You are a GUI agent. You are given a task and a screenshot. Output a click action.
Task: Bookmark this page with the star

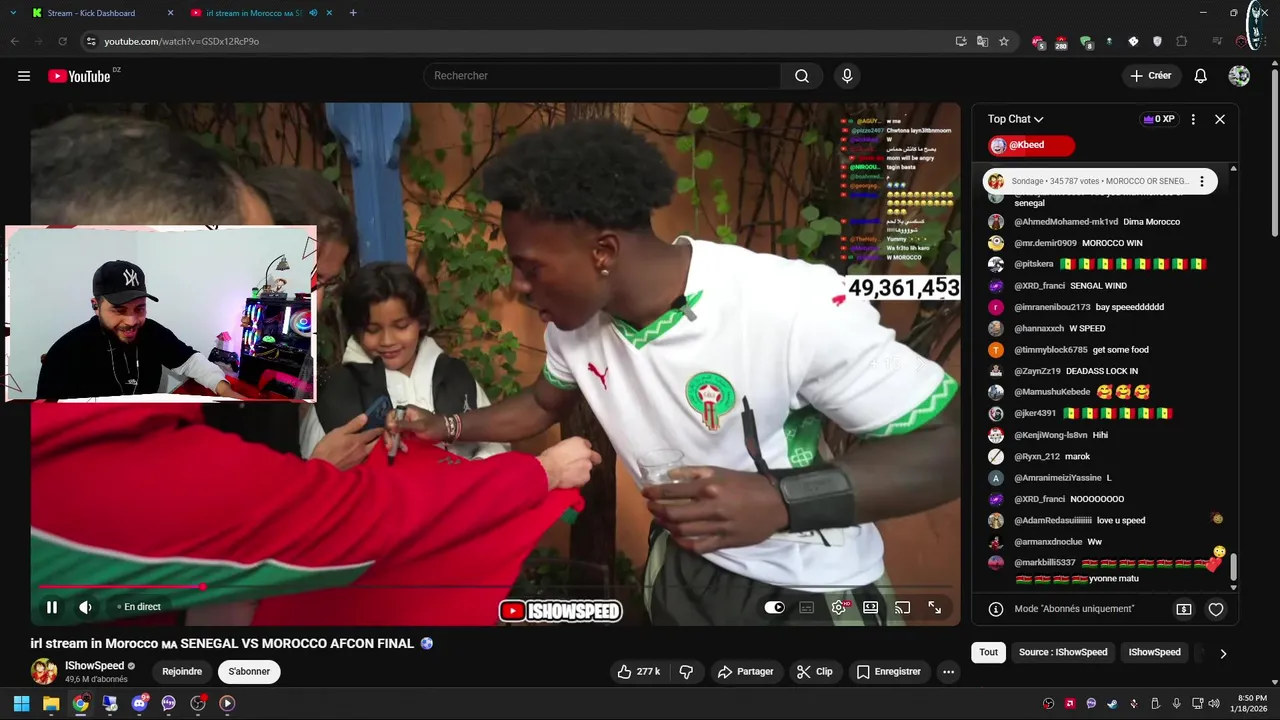(x=1004, y=41)
